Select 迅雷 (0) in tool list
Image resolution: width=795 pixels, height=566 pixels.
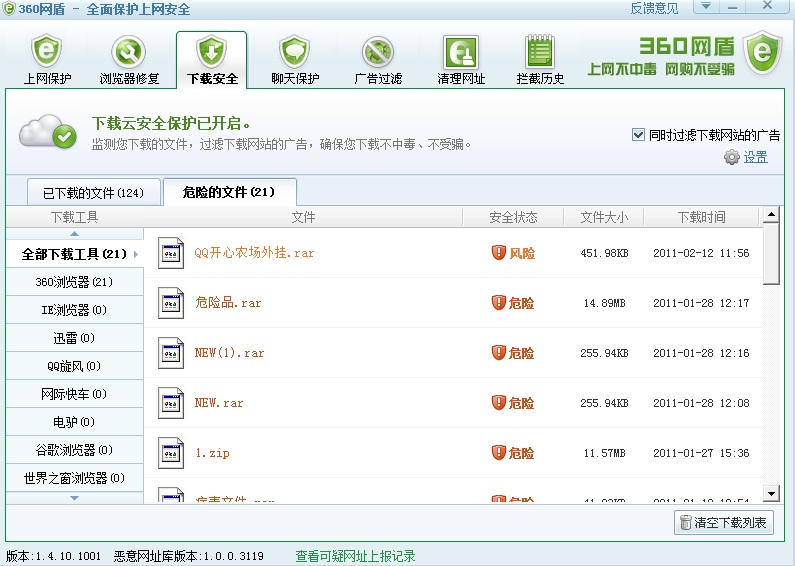pyautogui.click(x=75, y=338)
